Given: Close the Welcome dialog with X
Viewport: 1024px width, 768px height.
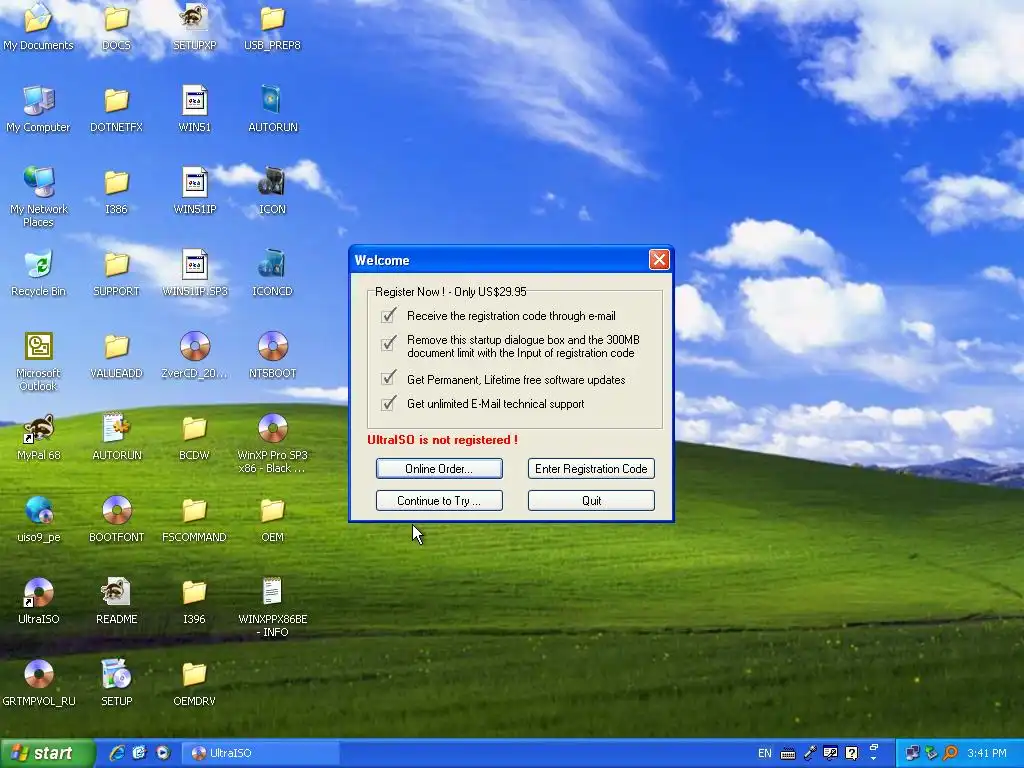Looking at the screenshot, I should pyautogui.click(x=659, y=260).
